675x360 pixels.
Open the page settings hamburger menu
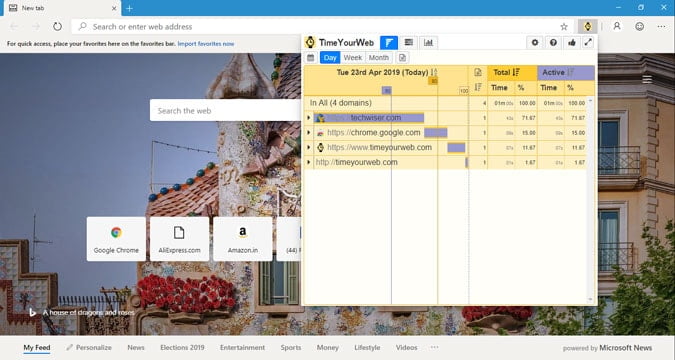click(x=647, y=79)
